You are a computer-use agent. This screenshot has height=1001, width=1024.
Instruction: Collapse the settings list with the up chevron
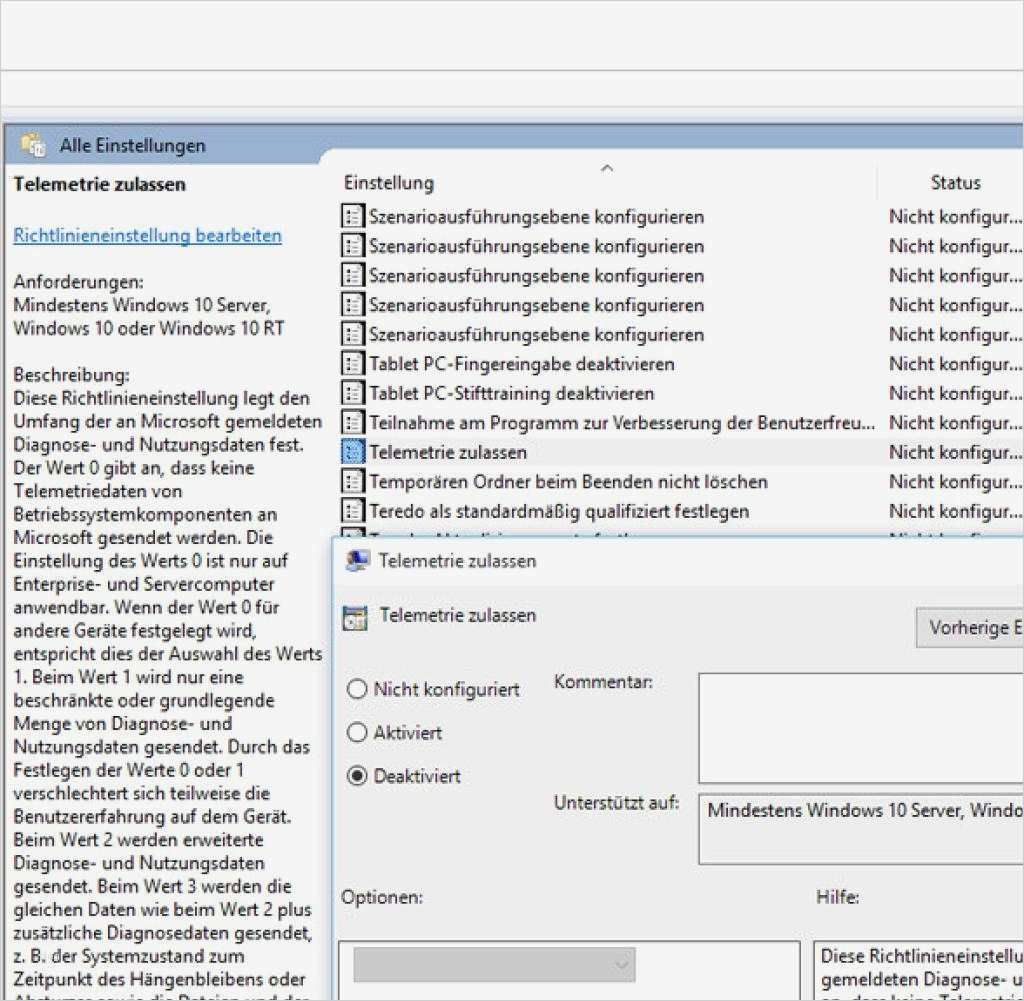point(607,168)
